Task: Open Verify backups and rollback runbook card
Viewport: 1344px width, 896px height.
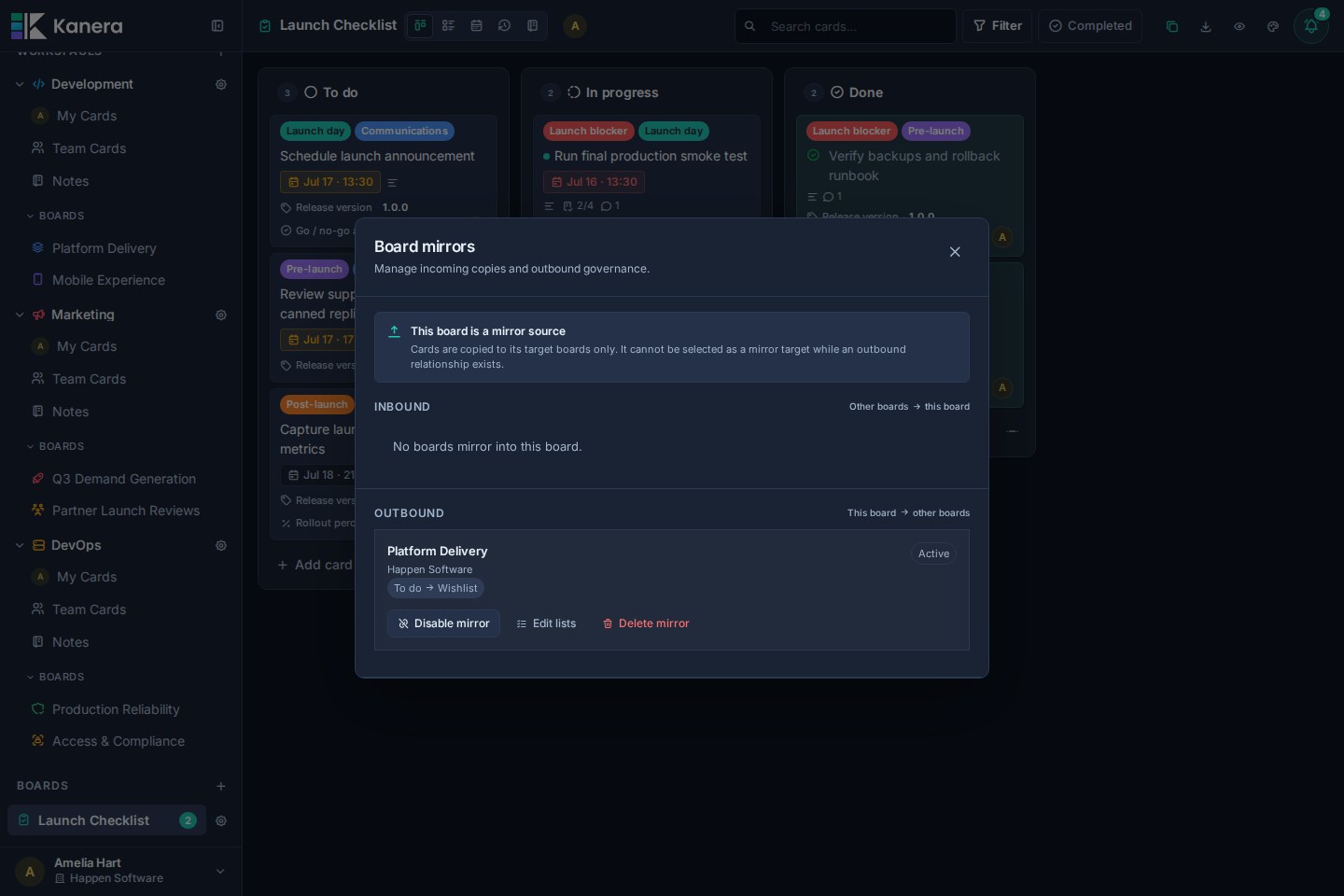Action: click(x=914, y=165)
